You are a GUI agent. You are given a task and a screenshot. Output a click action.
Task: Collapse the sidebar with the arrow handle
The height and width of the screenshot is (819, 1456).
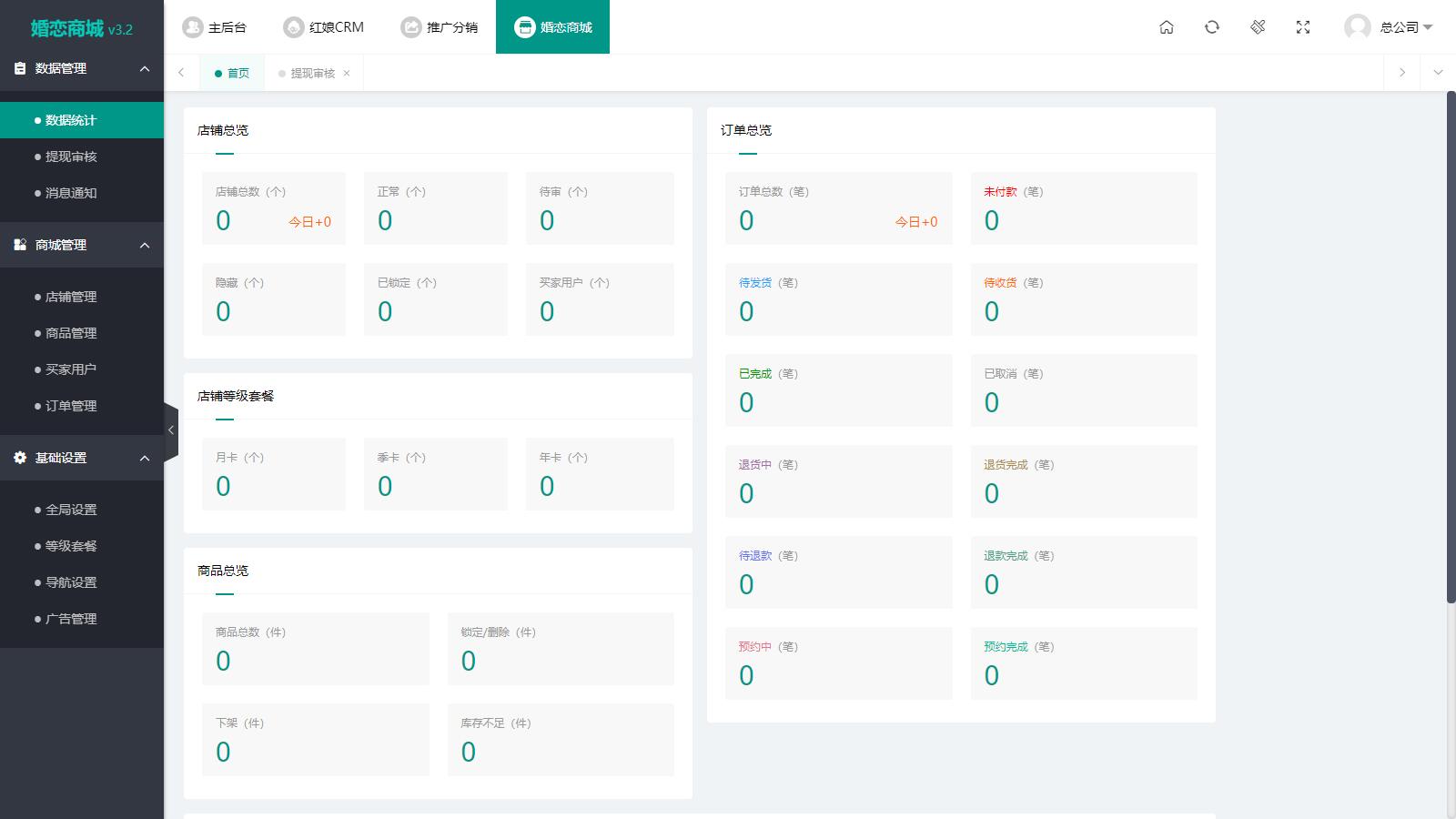point(171,430)
